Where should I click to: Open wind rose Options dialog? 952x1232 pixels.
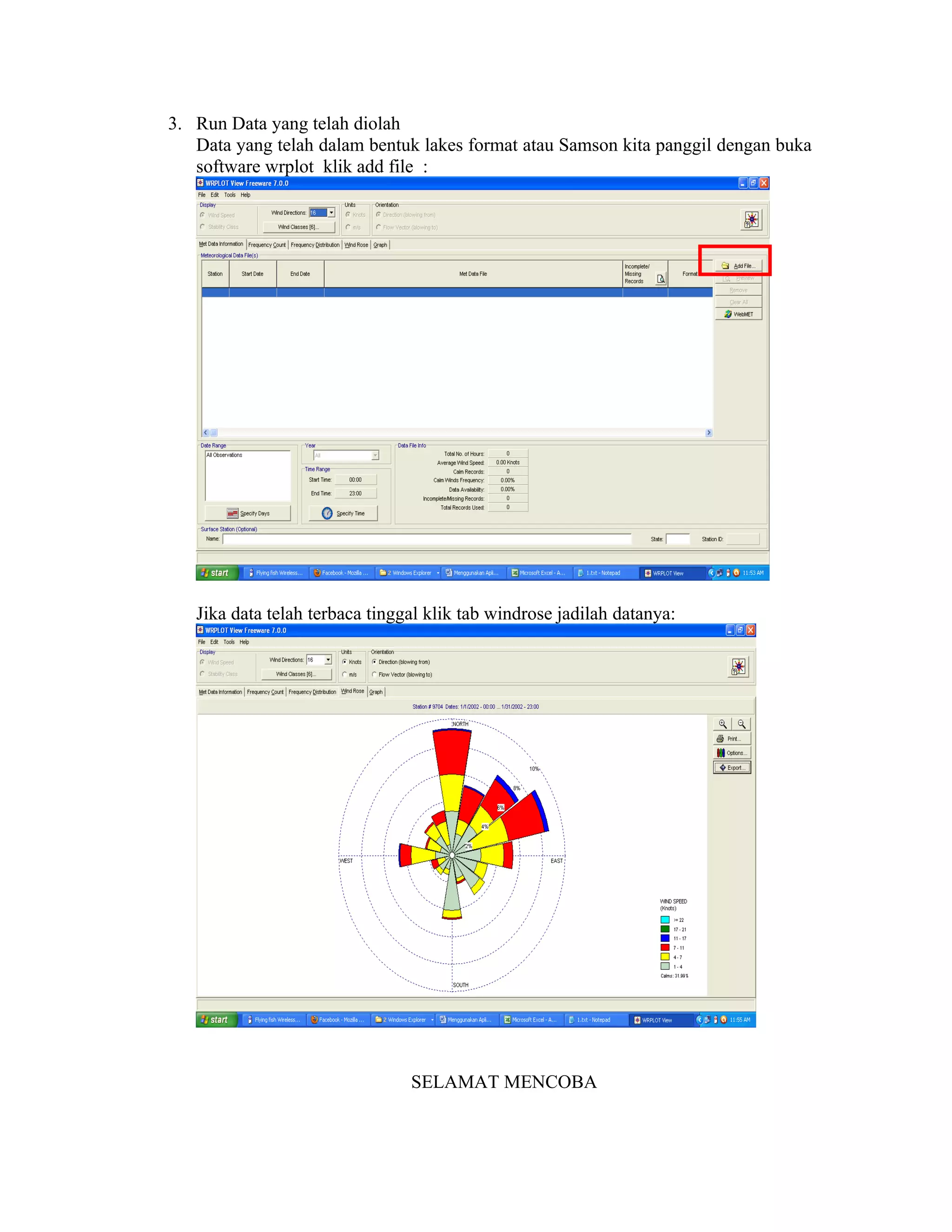click(732, 753)
